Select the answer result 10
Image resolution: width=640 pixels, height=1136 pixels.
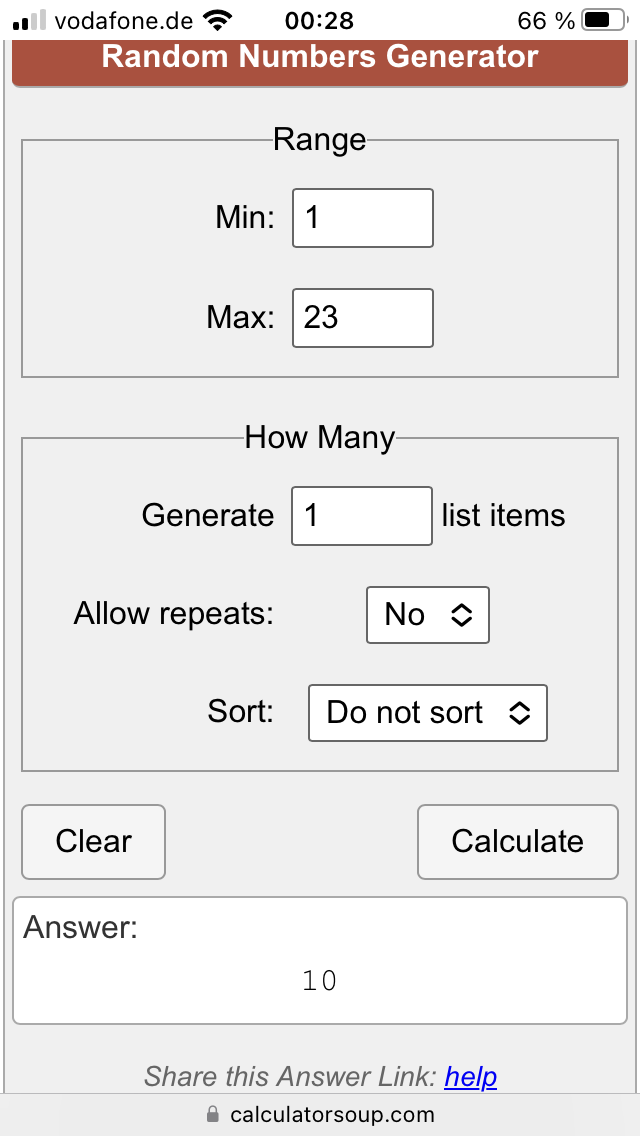click(x=320, y=982)
